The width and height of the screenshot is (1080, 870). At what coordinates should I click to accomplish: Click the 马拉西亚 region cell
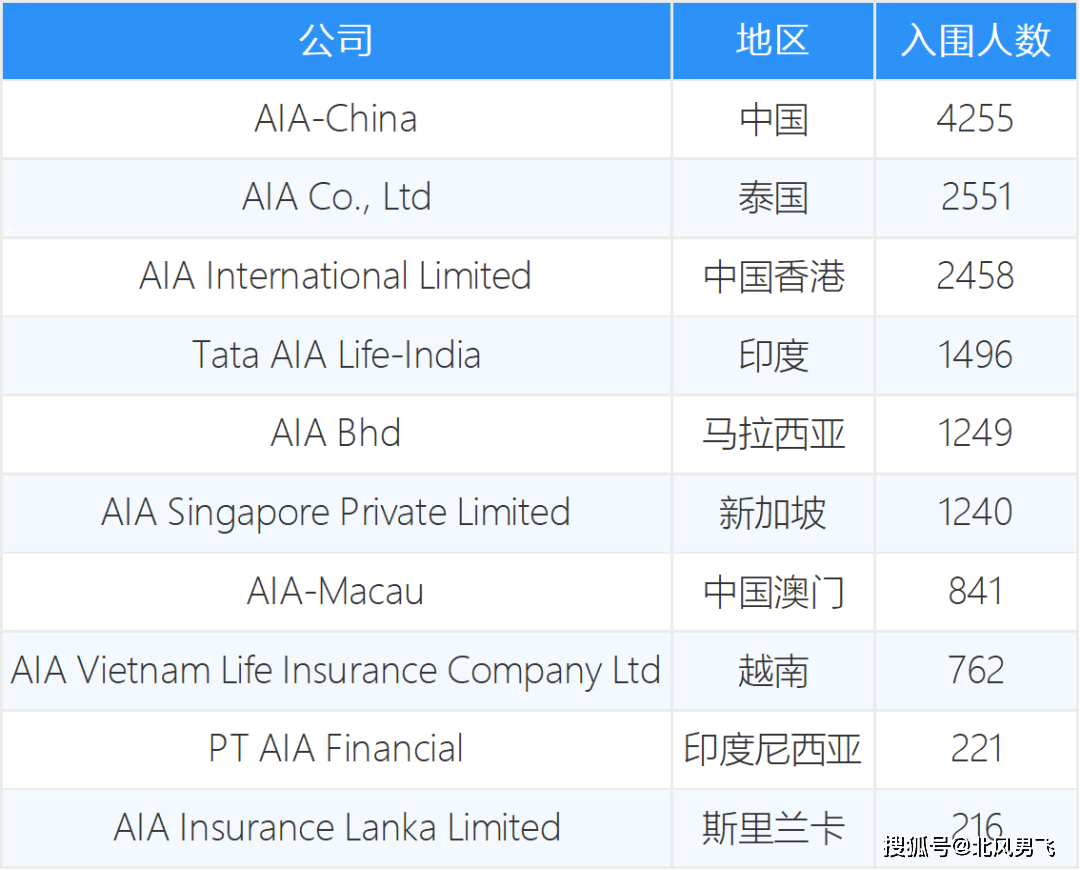tap(772, 434)
